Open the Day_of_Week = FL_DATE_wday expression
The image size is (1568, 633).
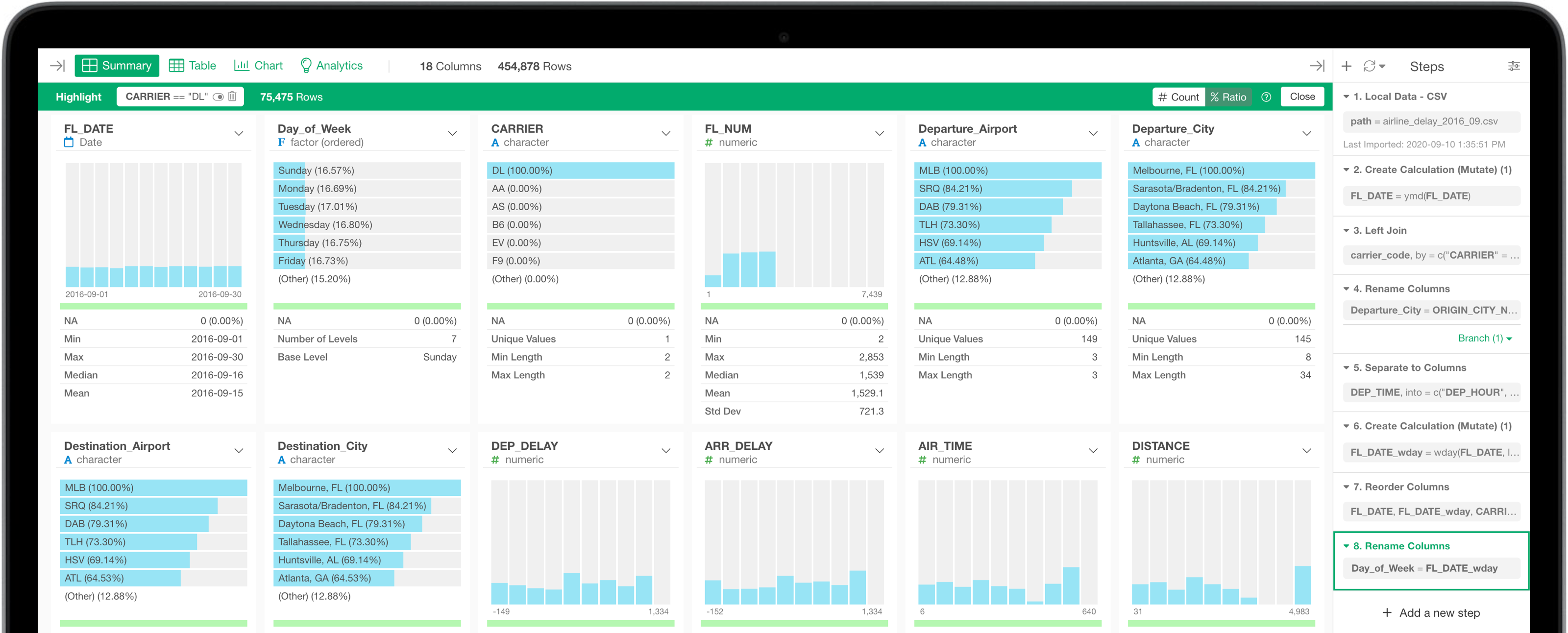click(x=1431, y=568)
